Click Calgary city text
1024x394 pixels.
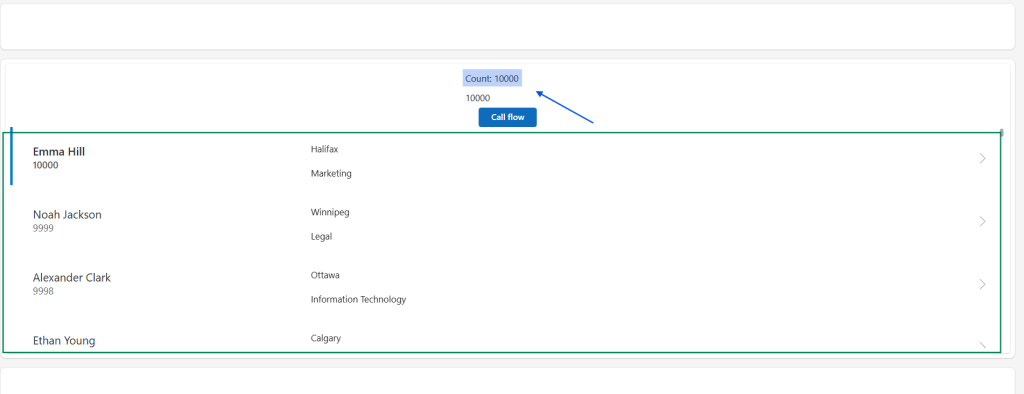[326, 338]
